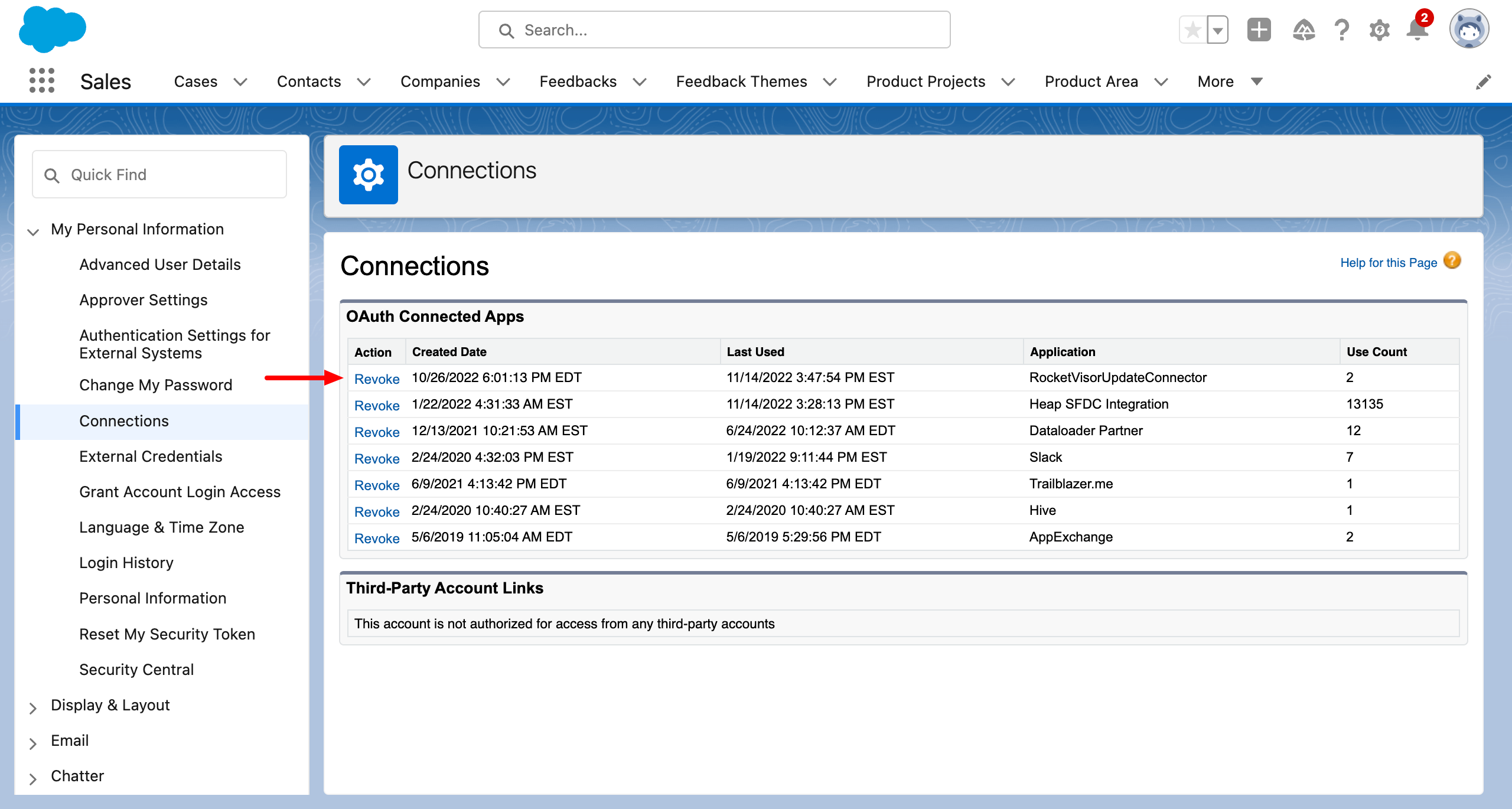The image size is (1512, 809).
Task: Revoke the Trailblazer.me app
Action: tap(376, 485)
